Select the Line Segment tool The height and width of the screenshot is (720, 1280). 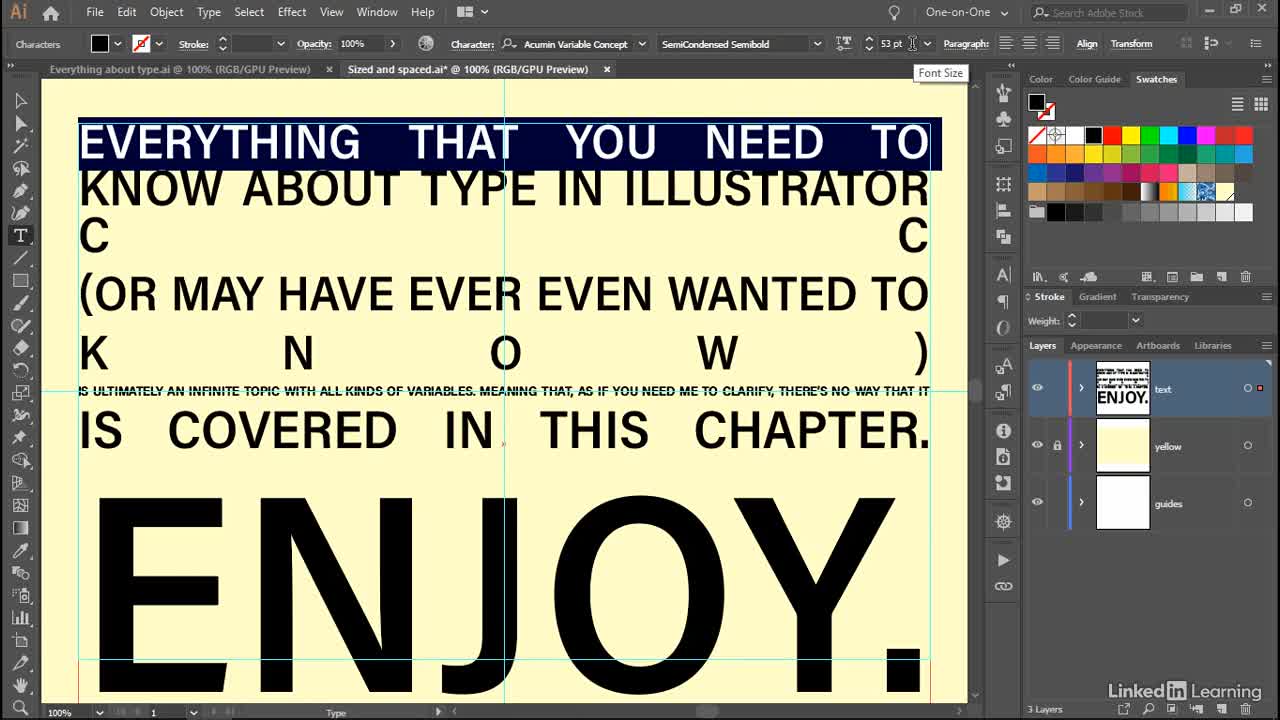click(20, 258)
